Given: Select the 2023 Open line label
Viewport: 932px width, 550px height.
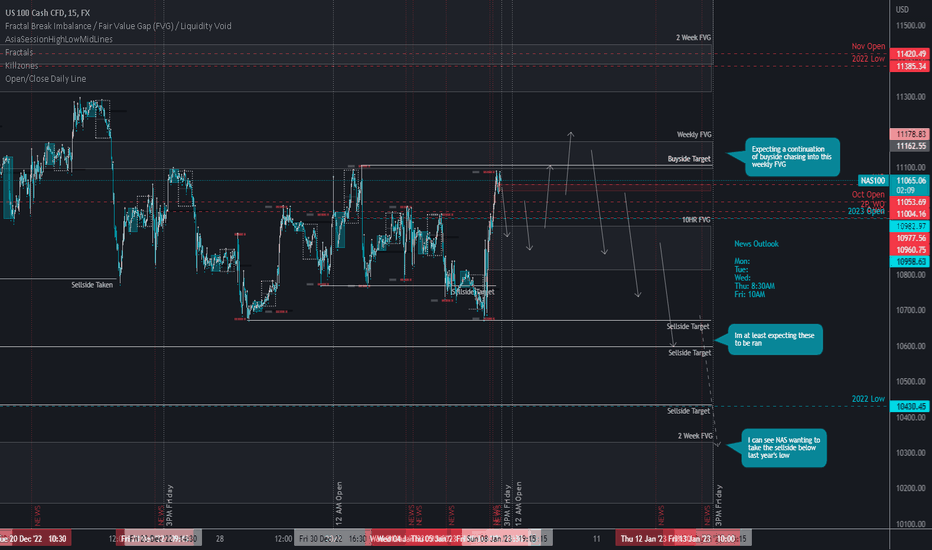Looking at the screenshot, I should (x=866, y=211).
